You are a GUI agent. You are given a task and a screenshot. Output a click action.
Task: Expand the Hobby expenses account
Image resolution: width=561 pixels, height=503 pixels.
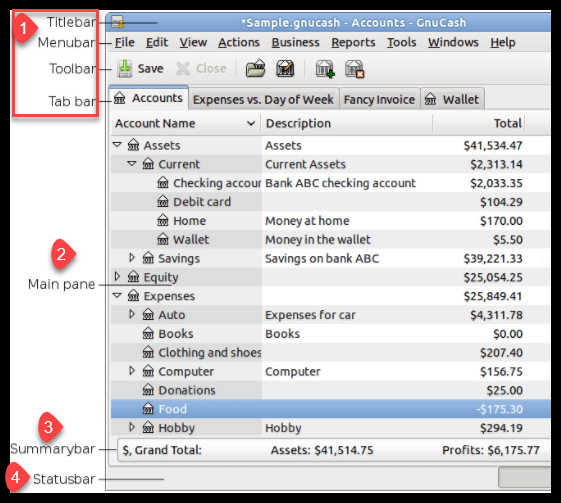click(132, 427)
